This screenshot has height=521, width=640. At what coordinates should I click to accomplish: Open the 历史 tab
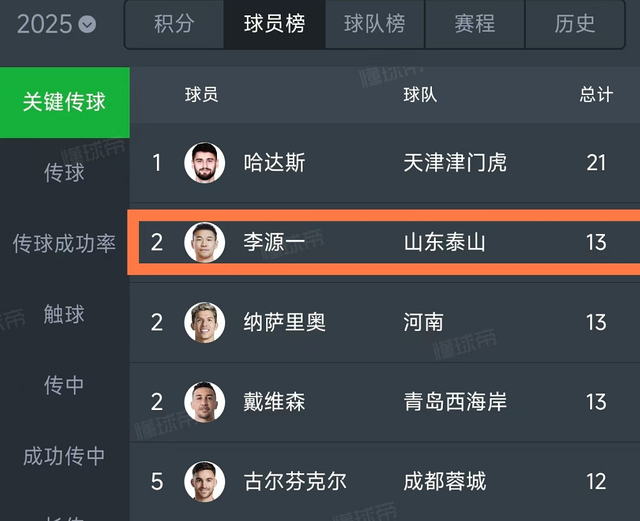(x=574, y=24)
